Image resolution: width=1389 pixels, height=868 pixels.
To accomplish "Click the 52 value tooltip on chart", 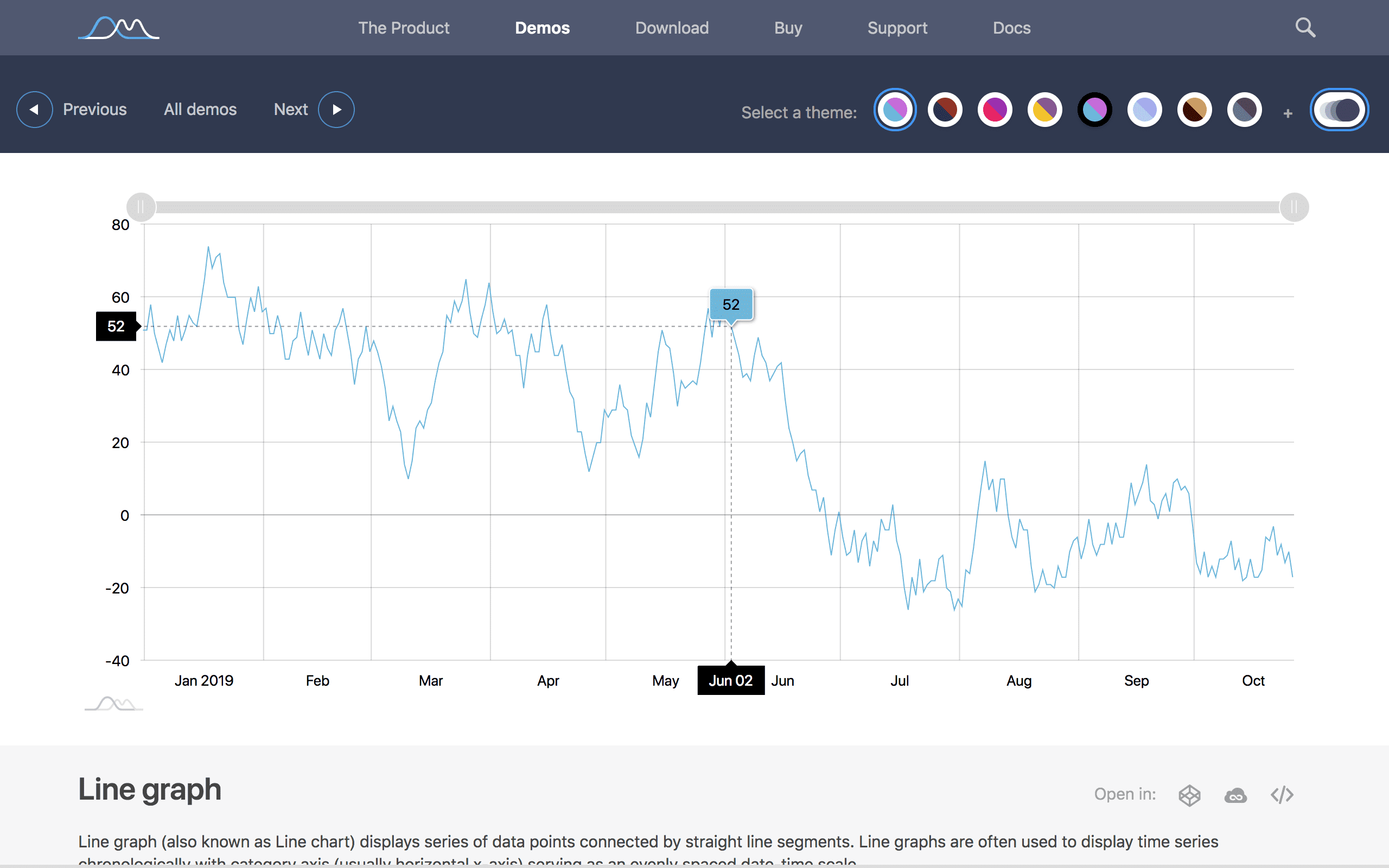I will point(731,304).
